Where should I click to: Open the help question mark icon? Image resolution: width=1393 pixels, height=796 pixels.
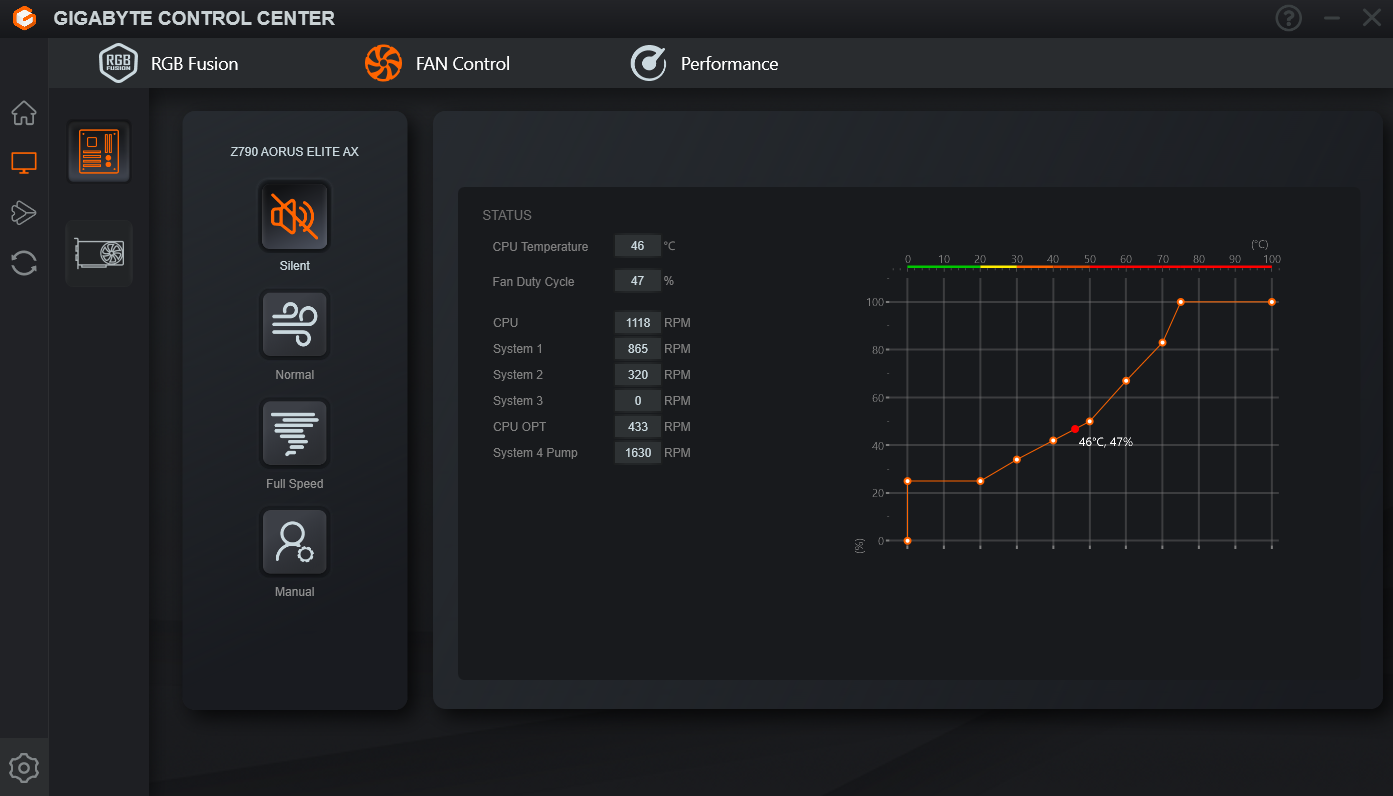1288,18
